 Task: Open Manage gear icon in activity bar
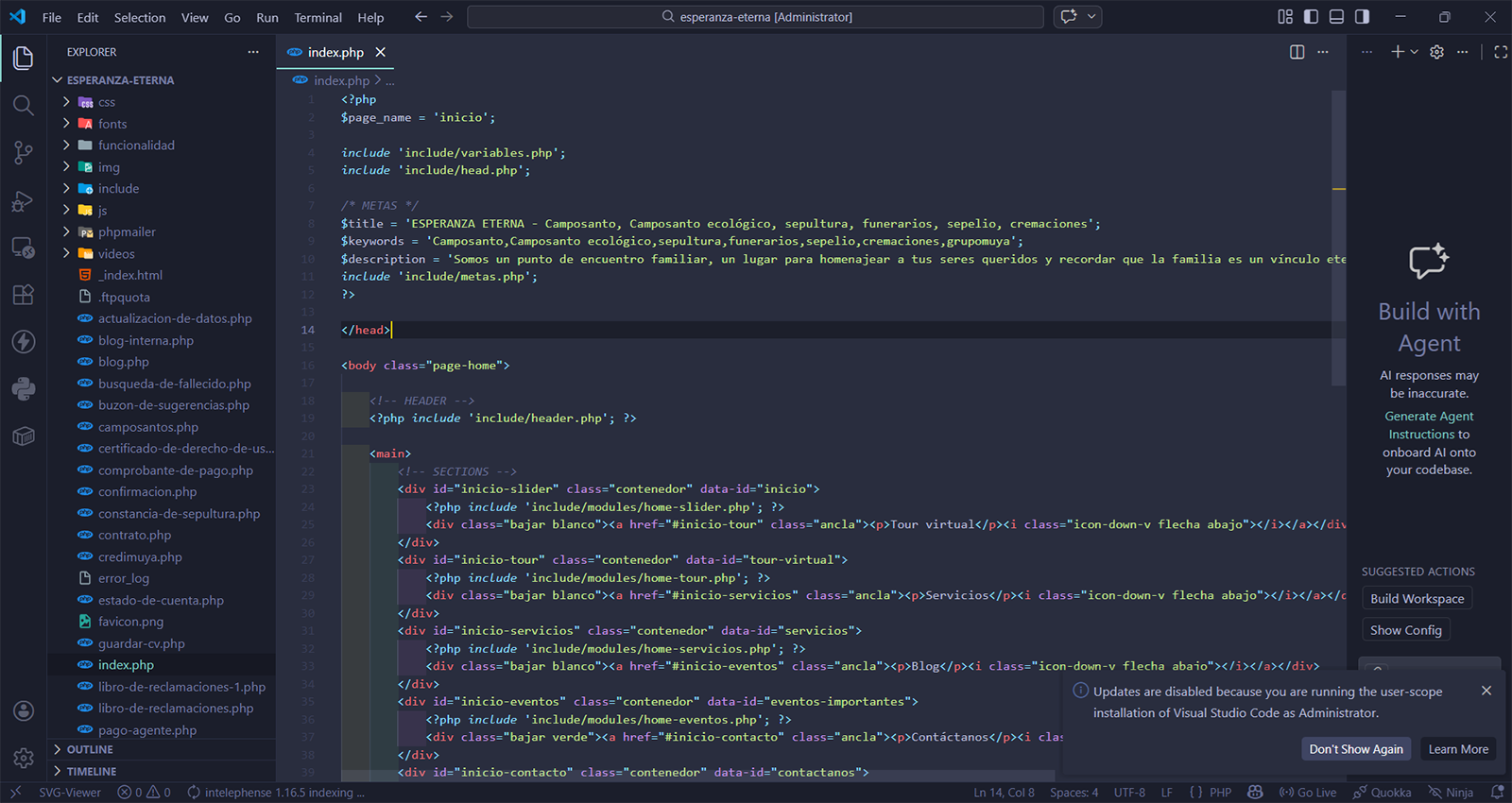(x=24, y=758)
